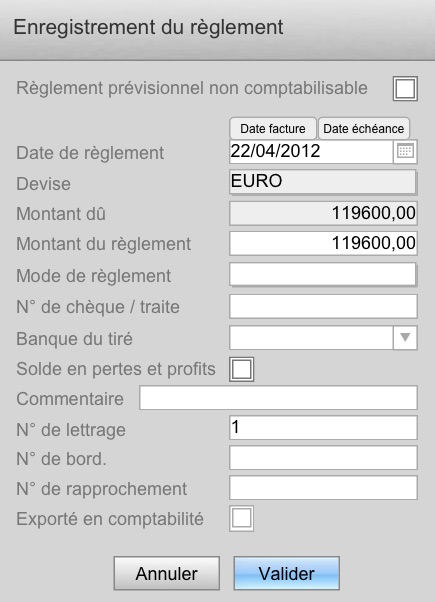Click the Banque du tiré combo box field
This screenshot has width=435, height=602.
point(311,338)
